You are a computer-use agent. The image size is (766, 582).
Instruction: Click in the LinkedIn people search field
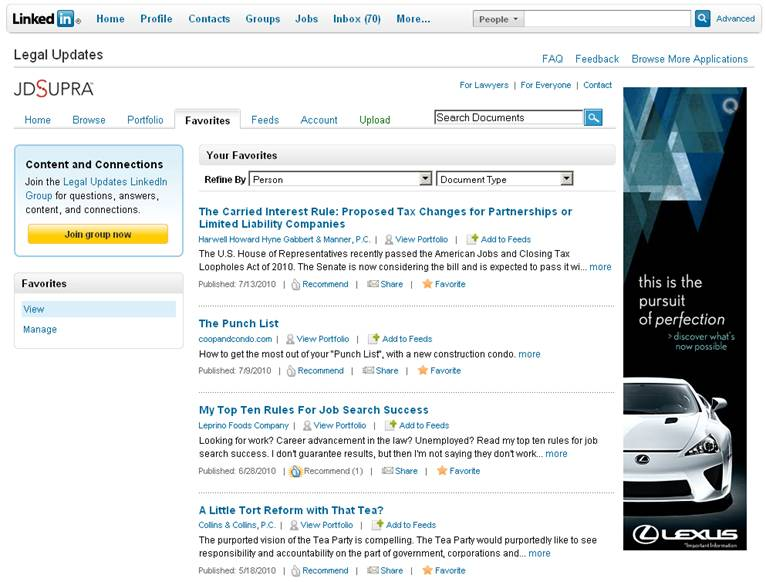pos(607,19)
